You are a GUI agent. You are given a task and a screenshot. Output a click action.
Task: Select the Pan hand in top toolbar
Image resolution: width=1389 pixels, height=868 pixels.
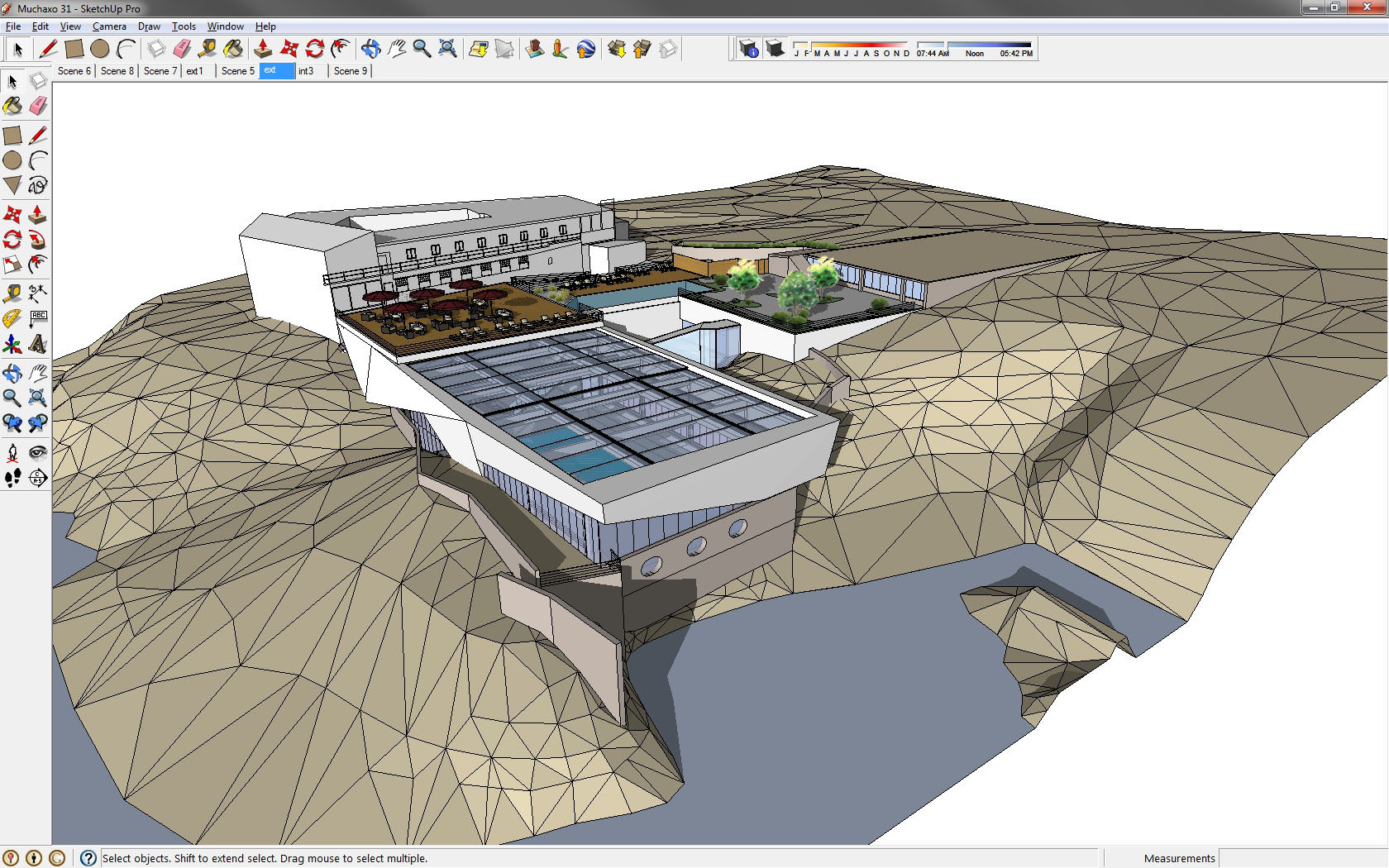pos(397,49)
